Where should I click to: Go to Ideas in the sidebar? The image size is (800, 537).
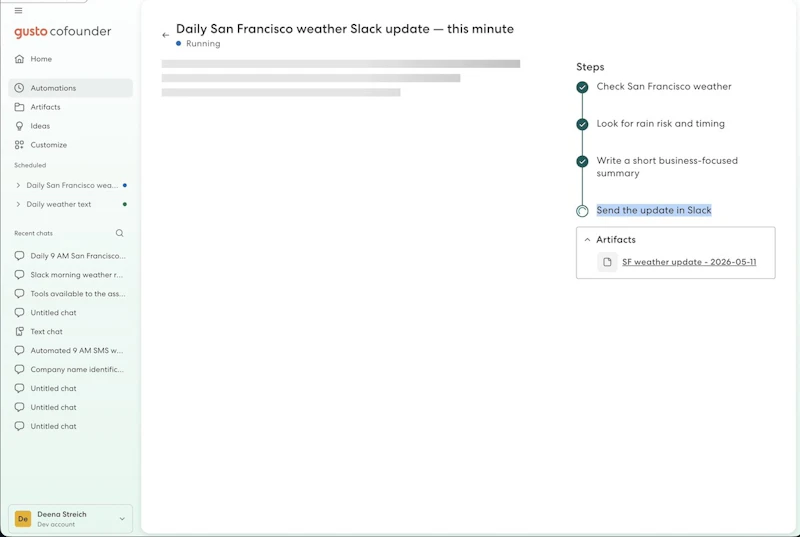(x=70, y=126)
